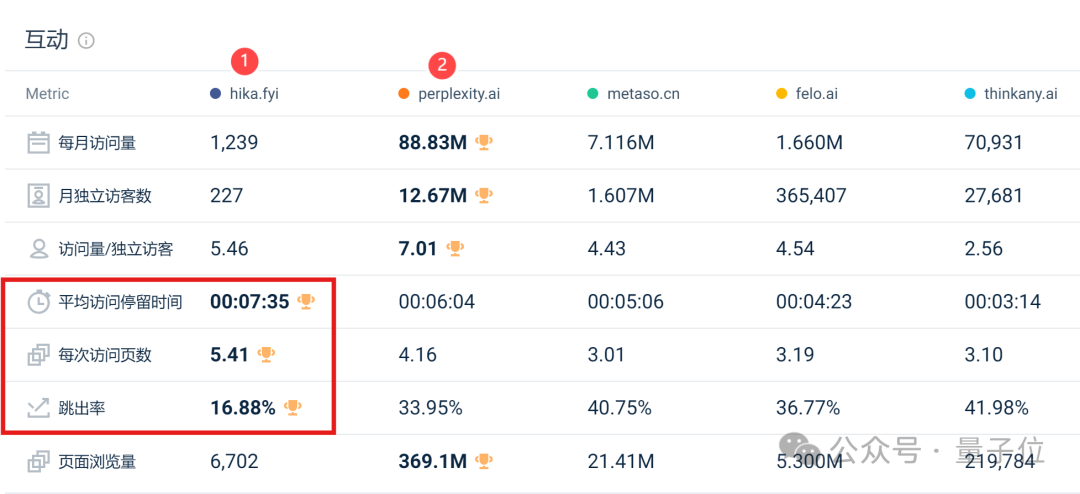
Task: Click the value 1,239 for hika.fyi
Action: pos(234,143)
